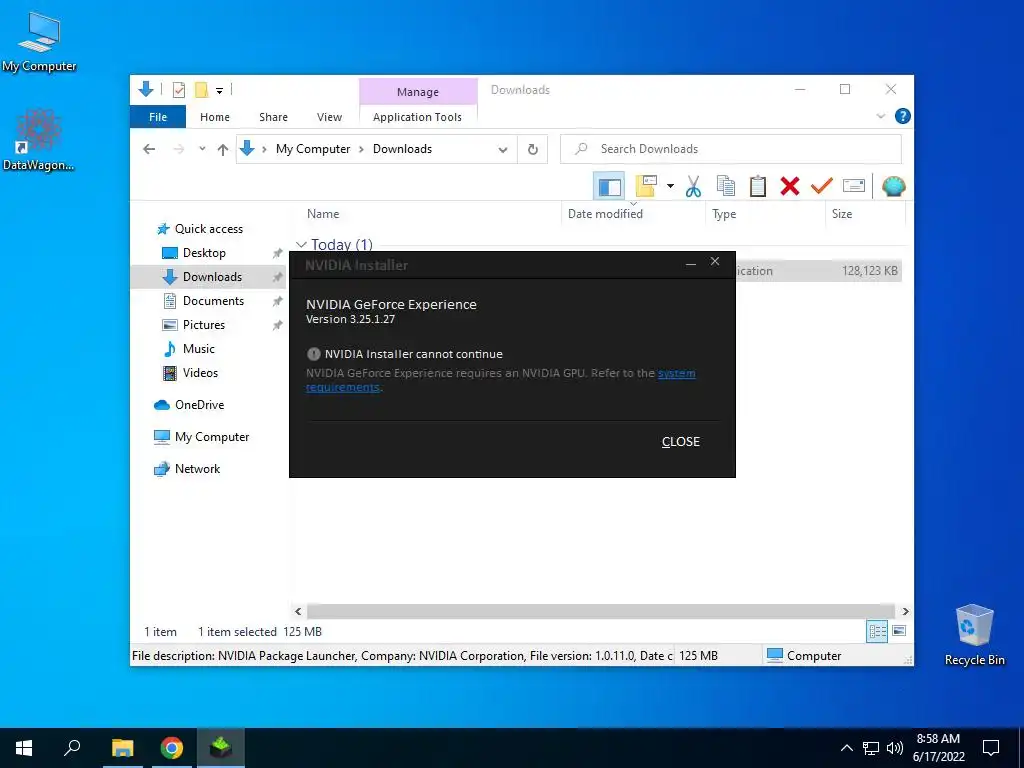Select the Manage contextual tab
The image size is (1024, 768).
[x=418, y=92]
